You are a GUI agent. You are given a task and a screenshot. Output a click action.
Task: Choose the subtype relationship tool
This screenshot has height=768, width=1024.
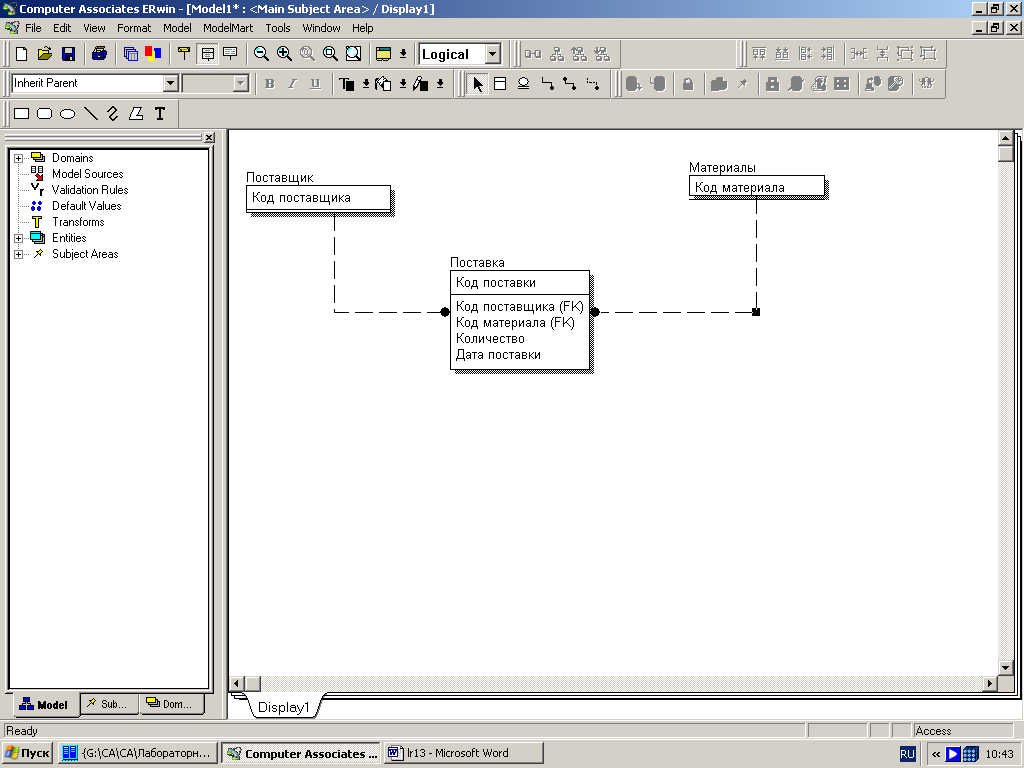(523, 84)
